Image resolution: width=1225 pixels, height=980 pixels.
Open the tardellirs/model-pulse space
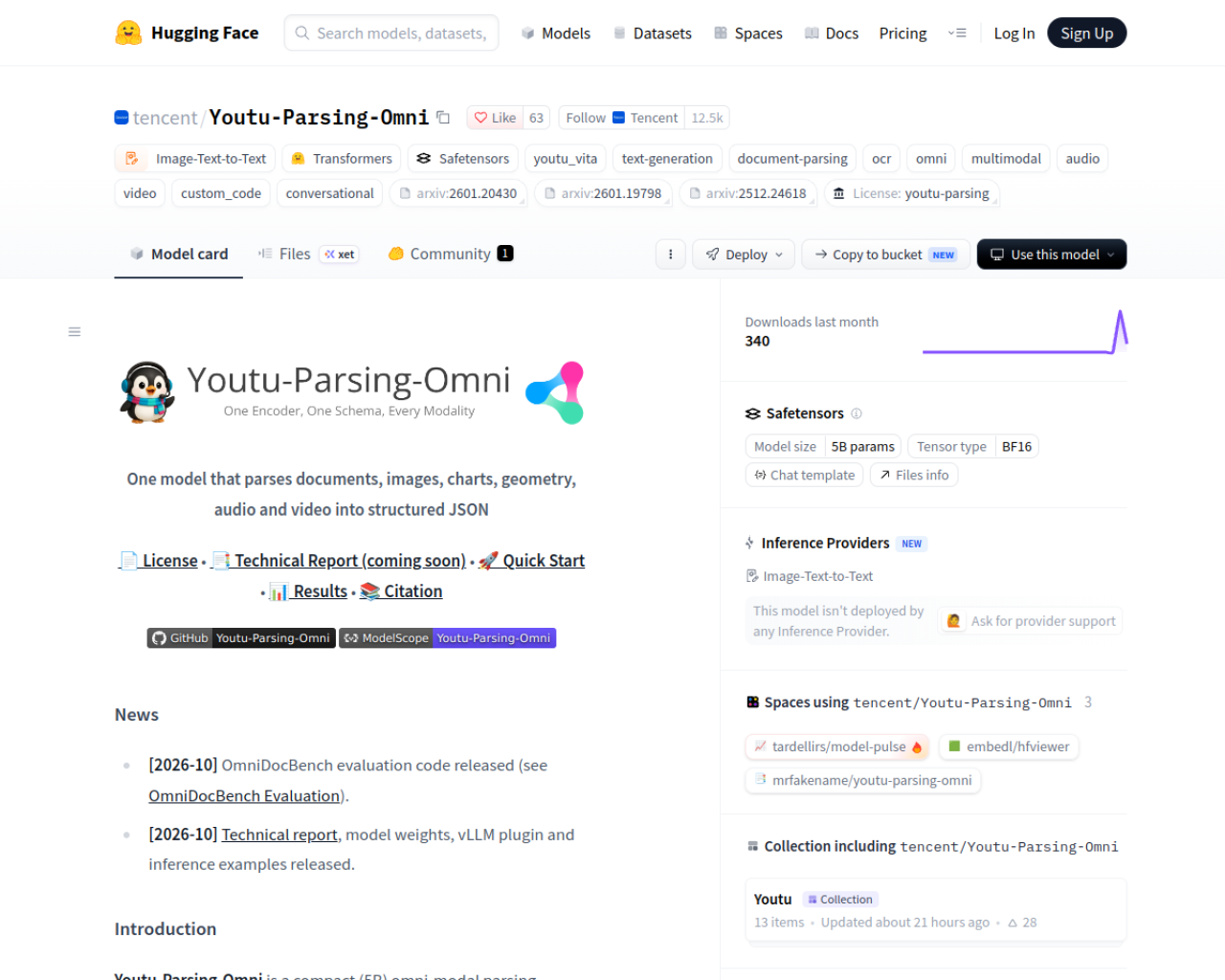coord(837,746)
